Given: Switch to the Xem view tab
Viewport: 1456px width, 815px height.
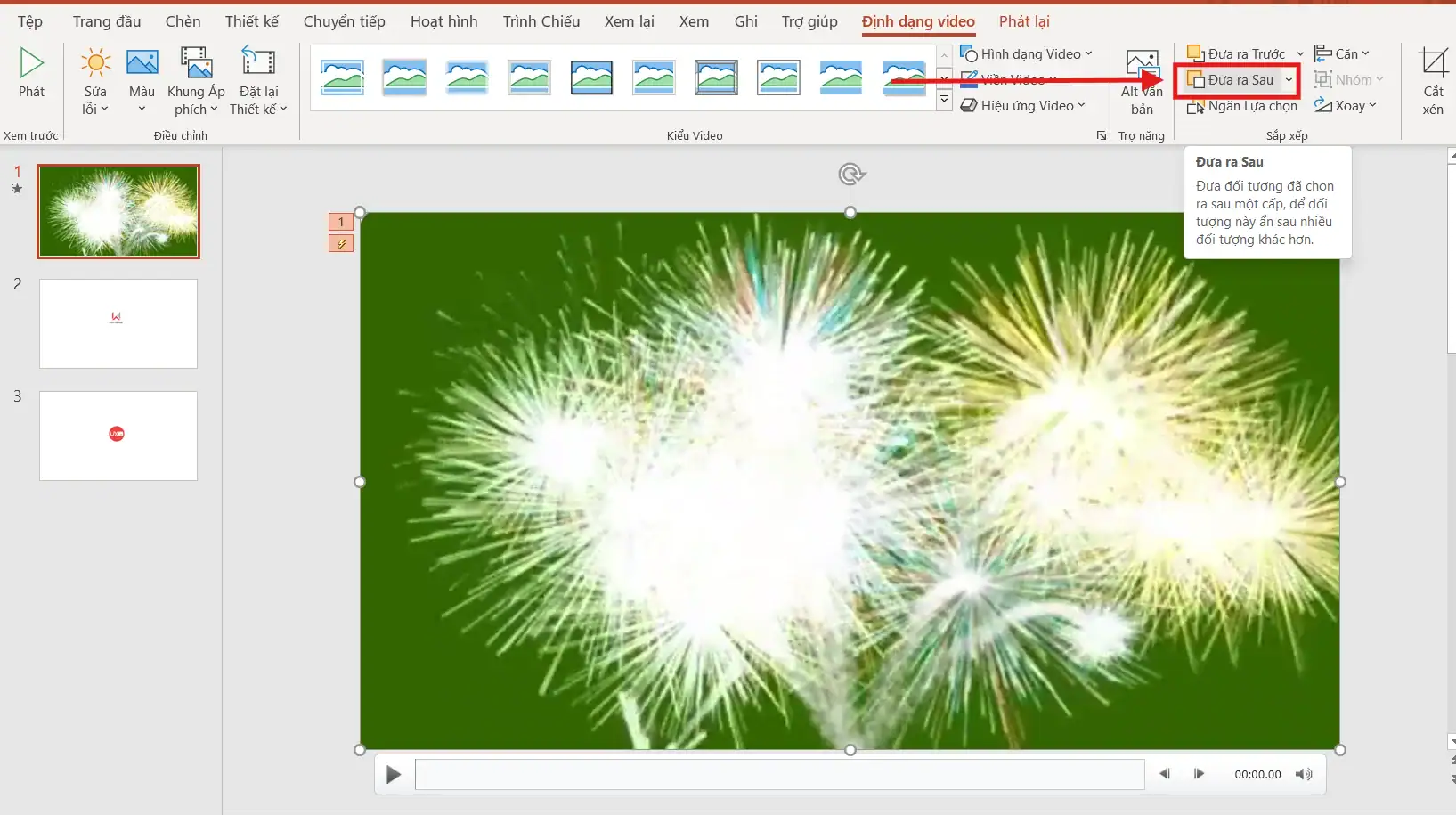Looking at the screenshot, I should pyautogui.click(x=695, y=21).
